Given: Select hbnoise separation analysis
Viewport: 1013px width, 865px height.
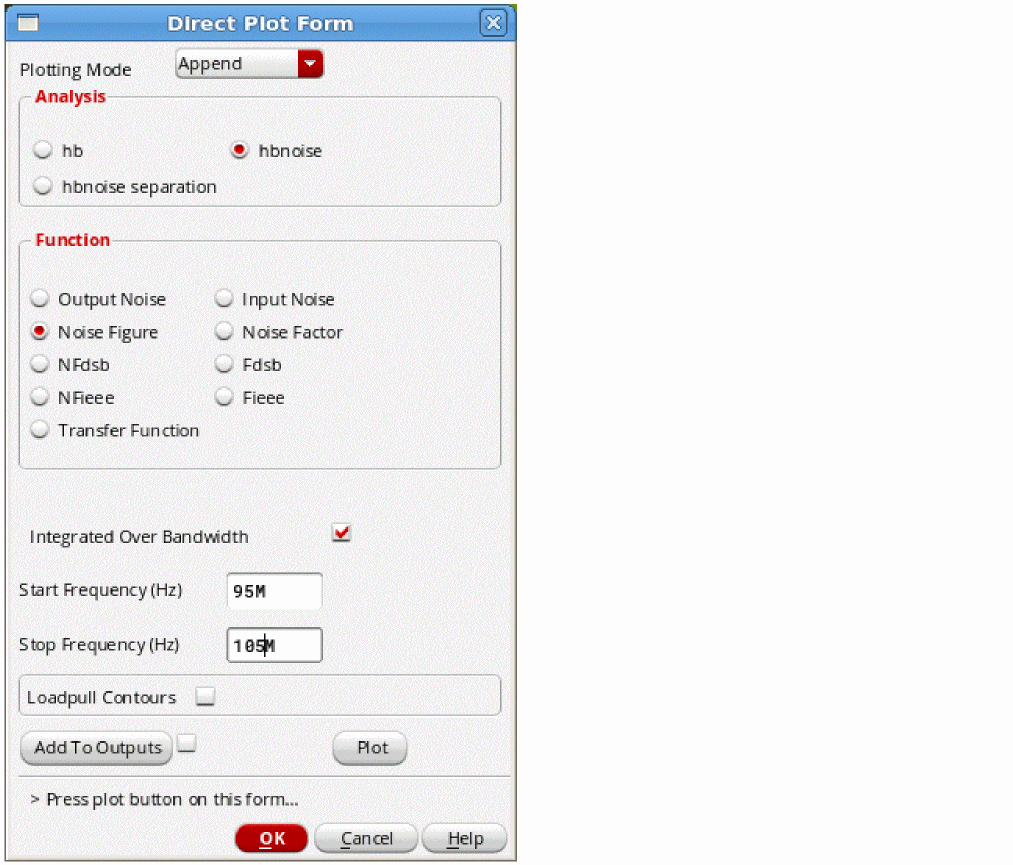Looking at the screenshot, I should point(43,186).
